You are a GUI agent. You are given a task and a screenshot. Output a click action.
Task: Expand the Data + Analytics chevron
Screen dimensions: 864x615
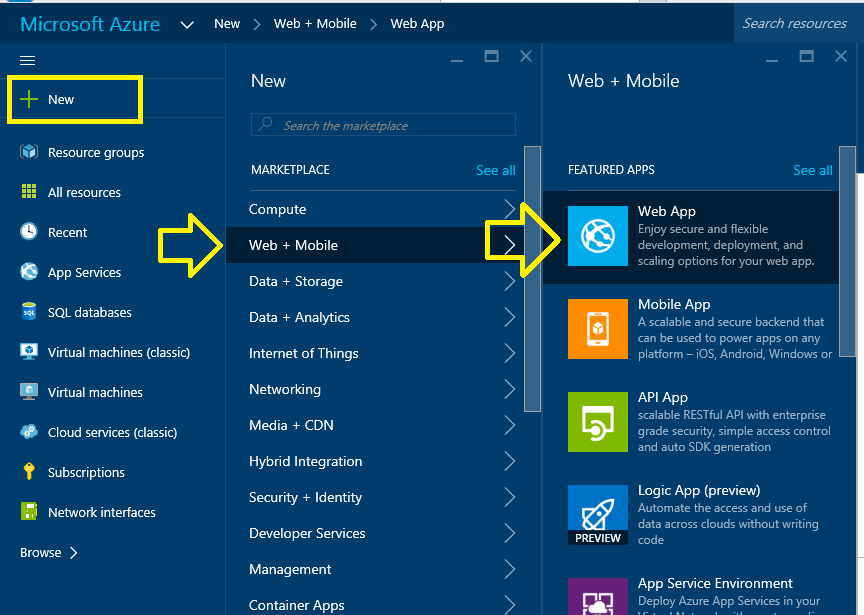pyautogui.click(x=510, y=317)
